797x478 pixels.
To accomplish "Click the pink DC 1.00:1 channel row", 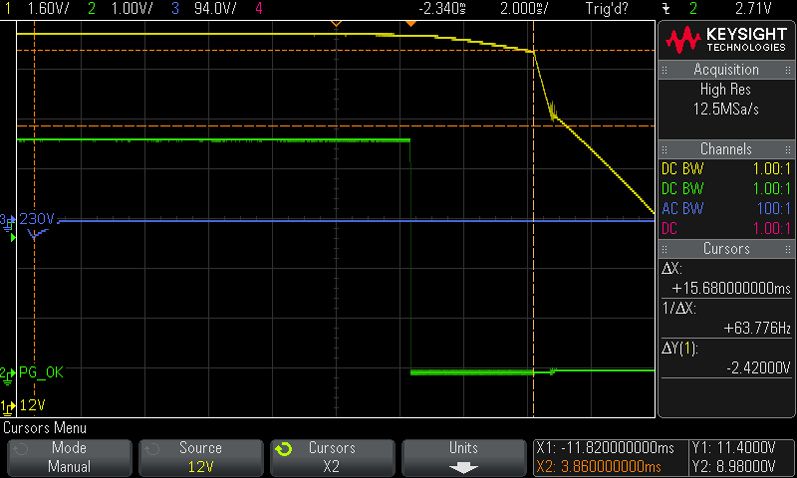I will [x=726, y=228].
